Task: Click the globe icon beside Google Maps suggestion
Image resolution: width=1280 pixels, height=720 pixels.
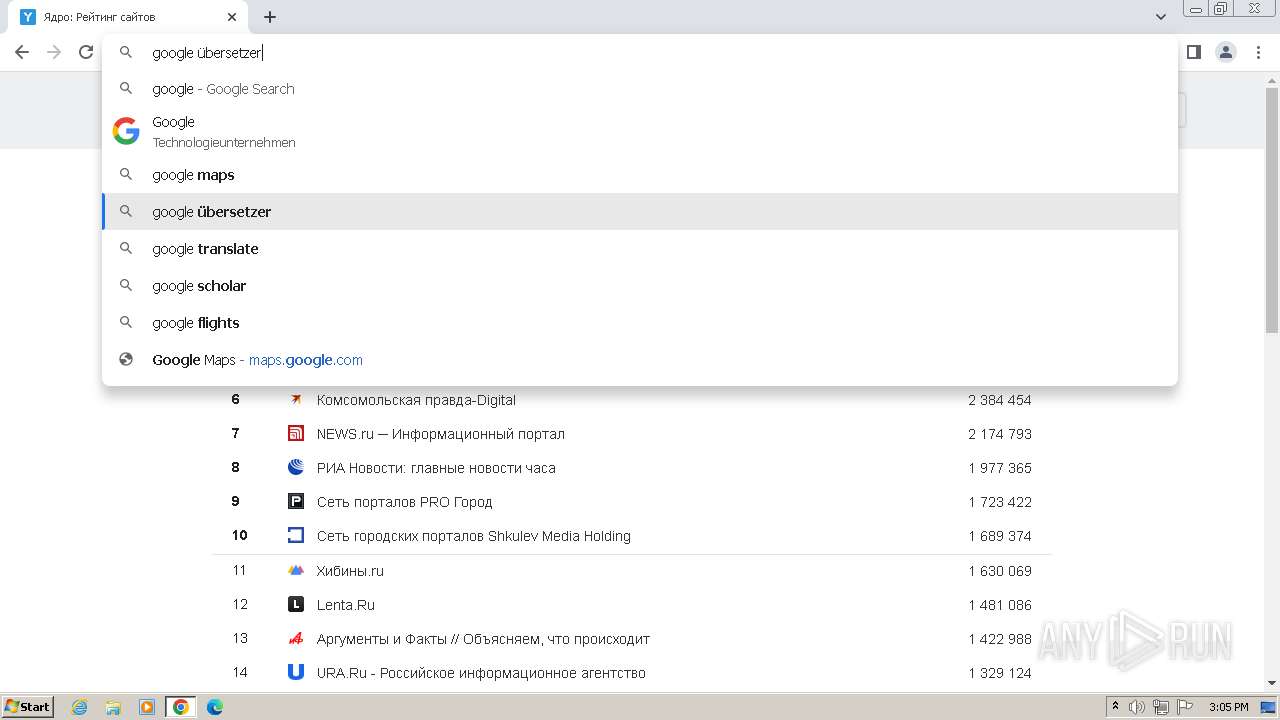Action: (x=126, y=360)
